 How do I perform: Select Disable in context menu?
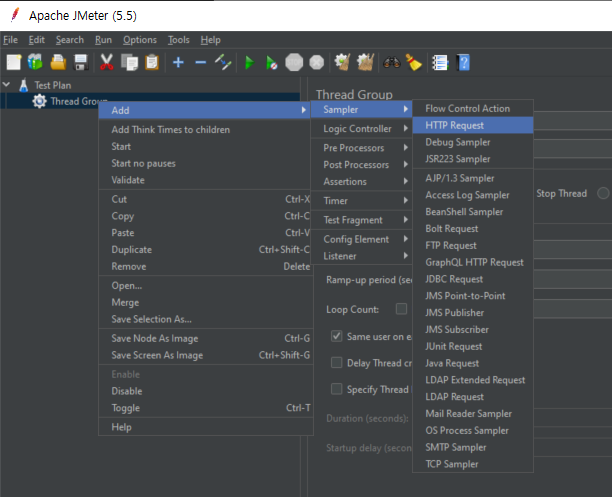[x=206, y=391]
